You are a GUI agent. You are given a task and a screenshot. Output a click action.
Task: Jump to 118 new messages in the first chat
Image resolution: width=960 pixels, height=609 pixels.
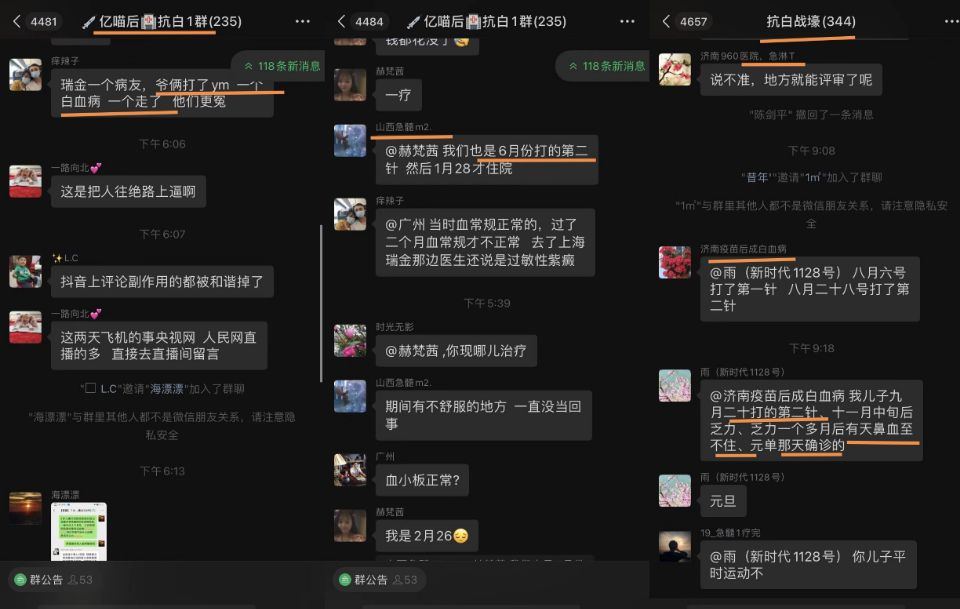click(280, 65)
